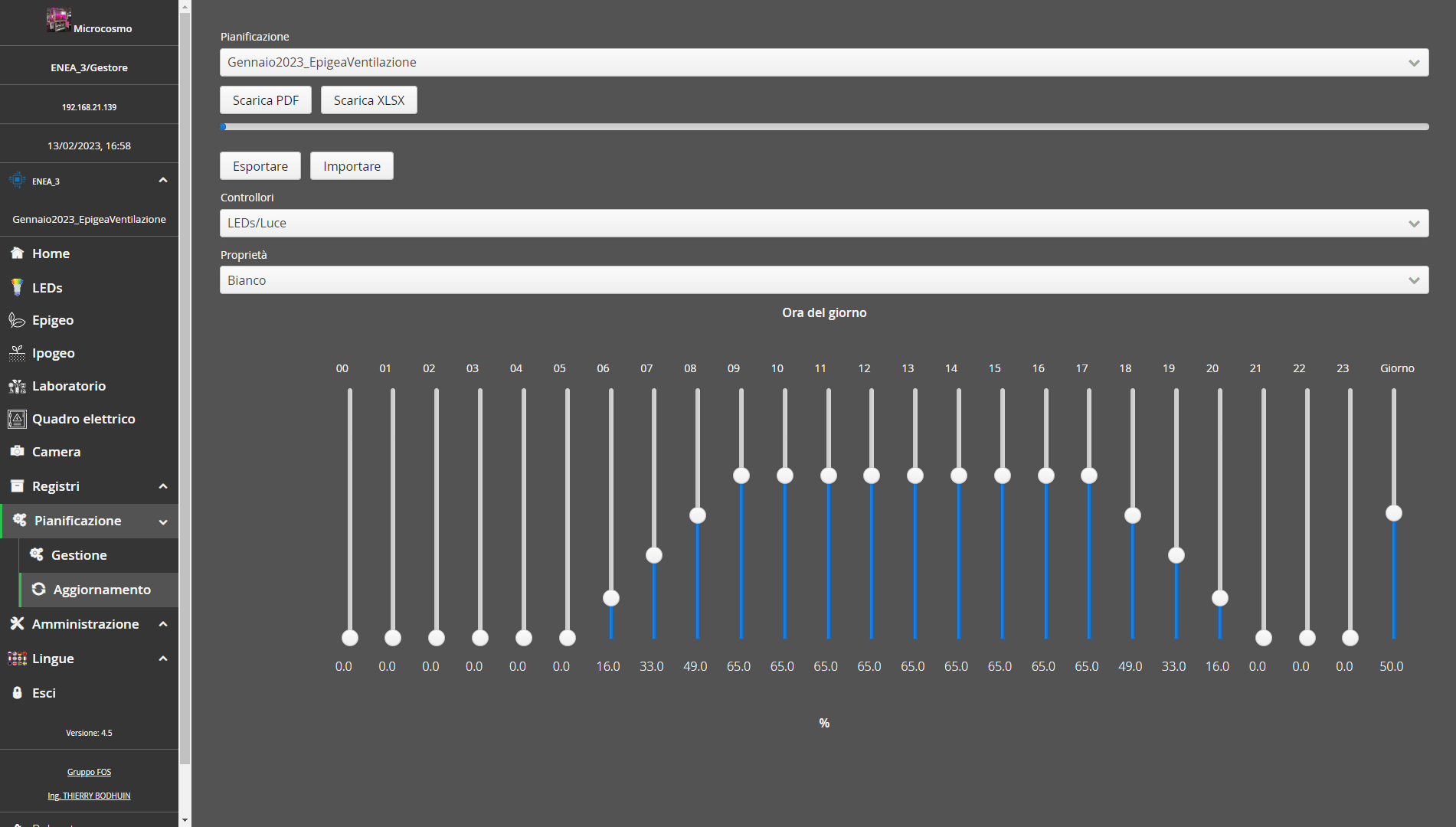This screenshot has height=827, width=1456.
Task: Select Gestione under Pianificazione menu
Action: click(x=79, y=555)
